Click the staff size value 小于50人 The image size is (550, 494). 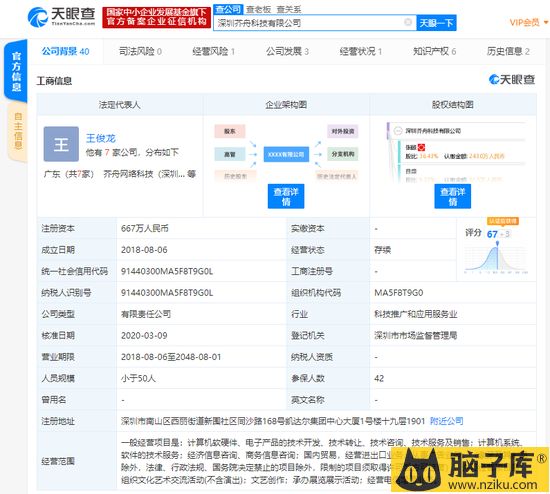pos(138,378)
